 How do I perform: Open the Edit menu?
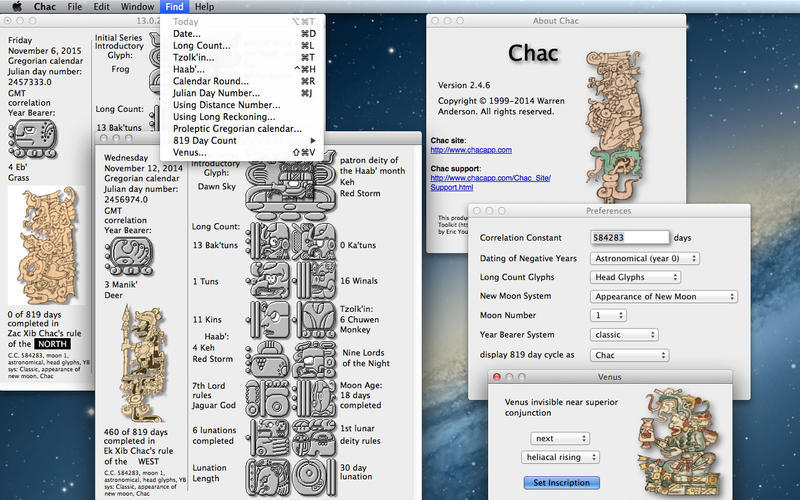point(101,7)
